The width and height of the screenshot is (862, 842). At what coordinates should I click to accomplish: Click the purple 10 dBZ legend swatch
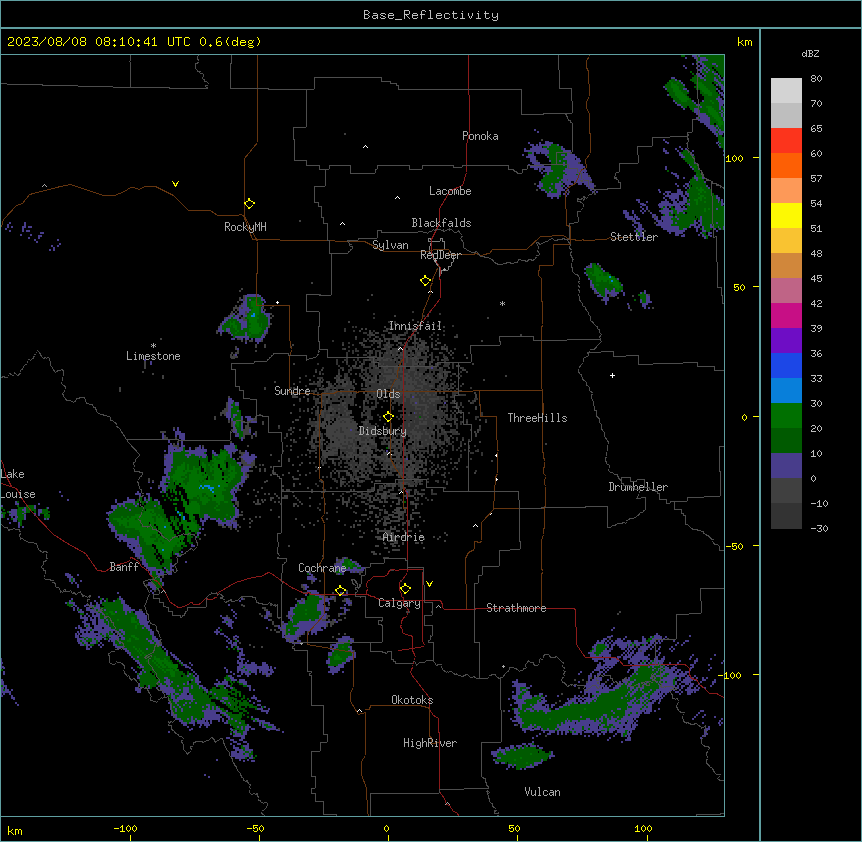(x=786, y=466)
